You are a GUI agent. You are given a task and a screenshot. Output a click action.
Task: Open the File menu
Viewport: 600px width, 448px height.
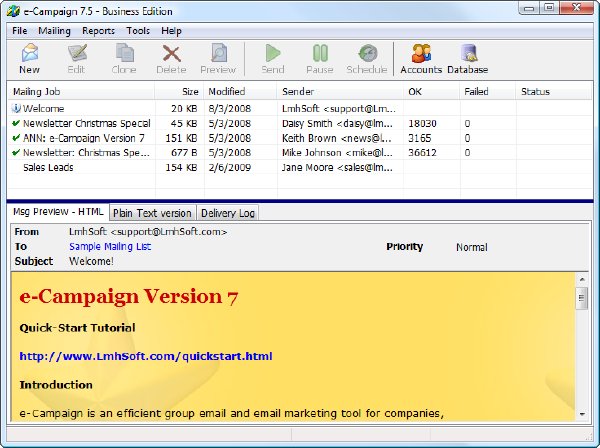point(20,31)
